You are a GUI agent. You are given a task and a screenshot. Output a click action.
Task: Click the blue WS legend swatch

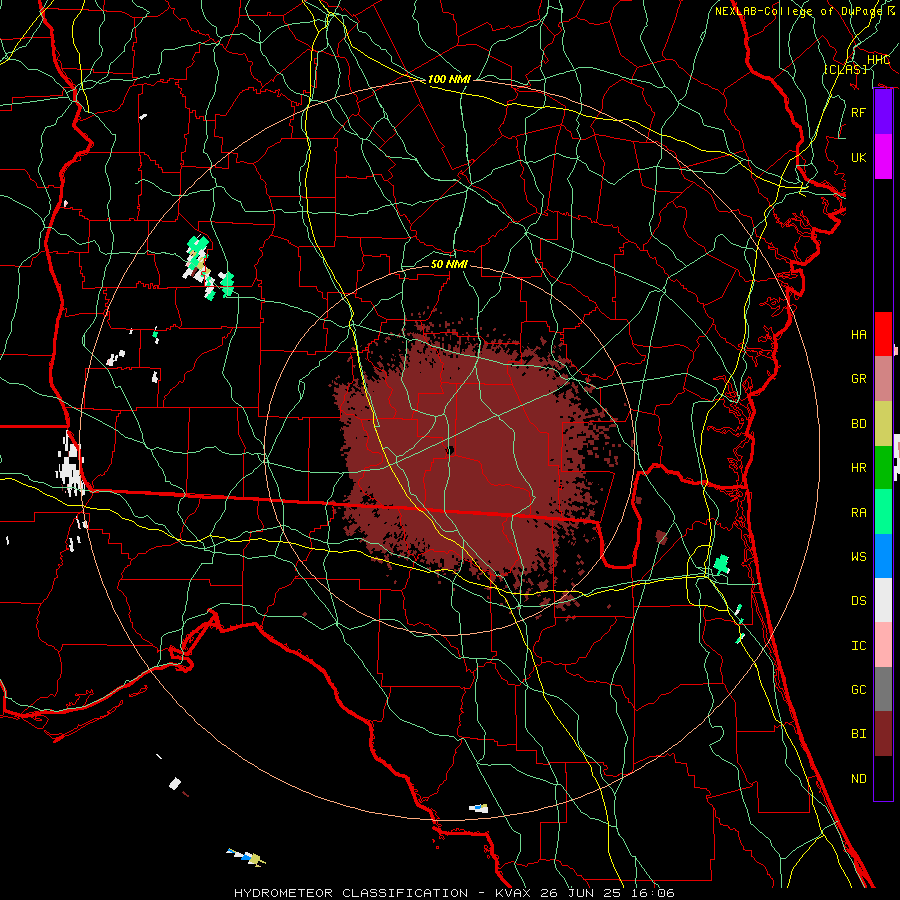(883, 556)
